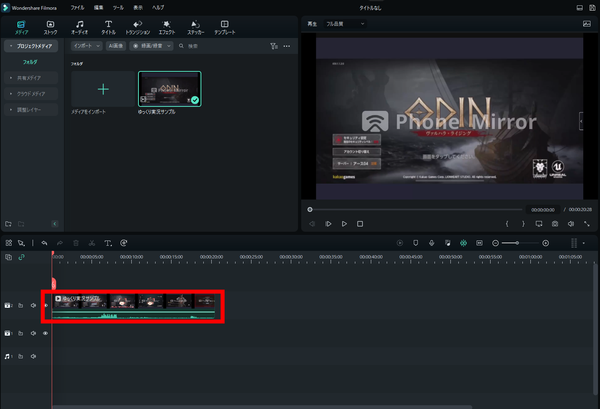Open the 表示 menu
The width and height of the screenshot is (600, 409).
(x=138, y=8)
